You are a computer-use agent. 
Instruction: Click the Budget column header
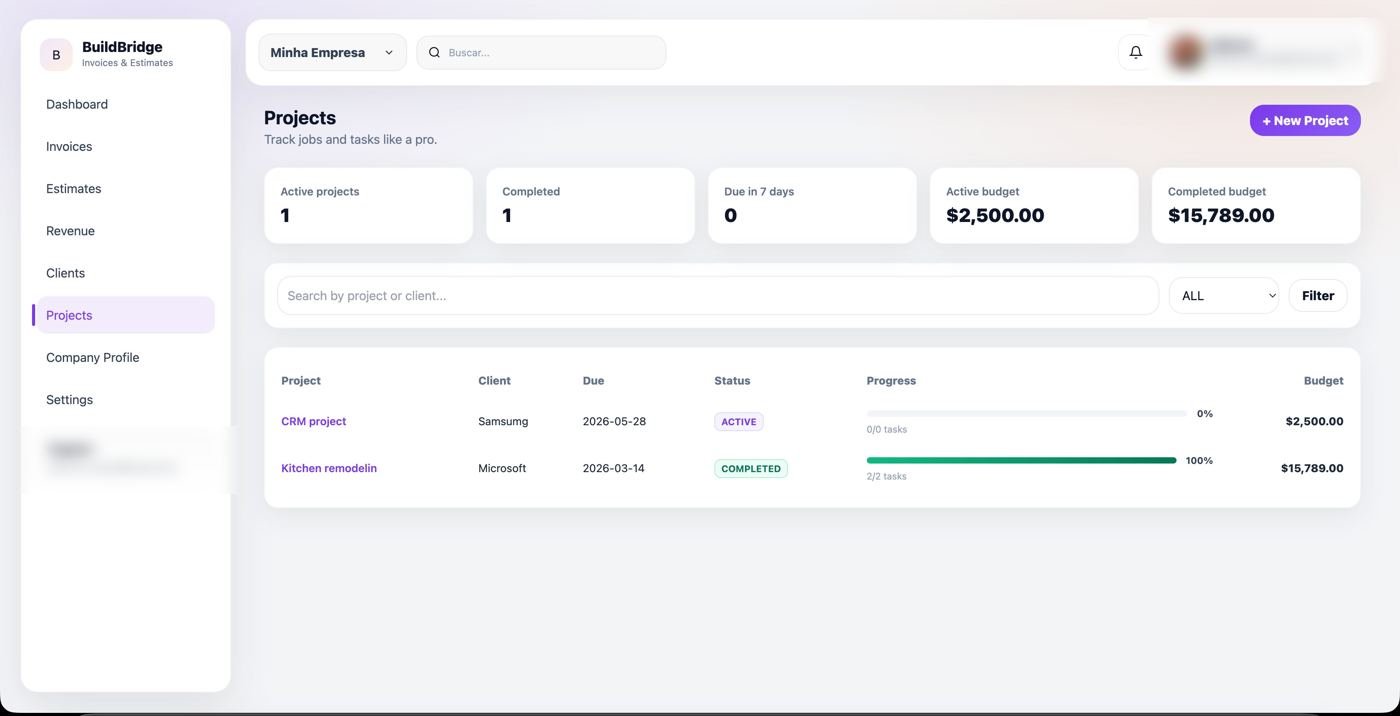click(1323, 380)
